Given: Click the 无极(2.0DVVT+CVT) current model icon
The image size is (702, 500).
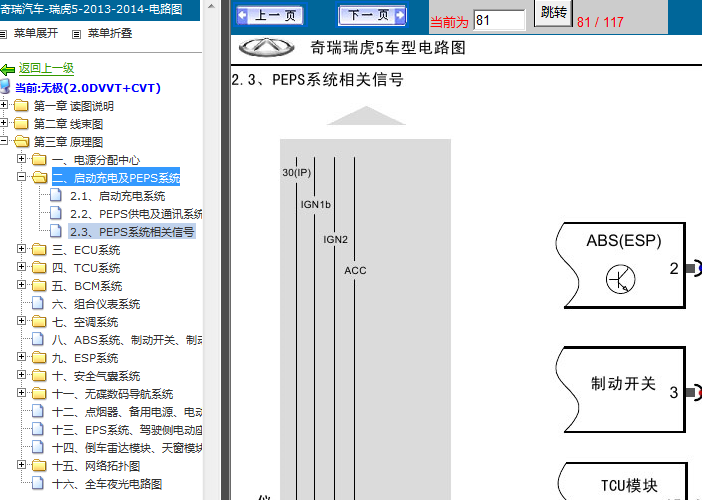Looking at the screenshot, I should tap(4, 86).
